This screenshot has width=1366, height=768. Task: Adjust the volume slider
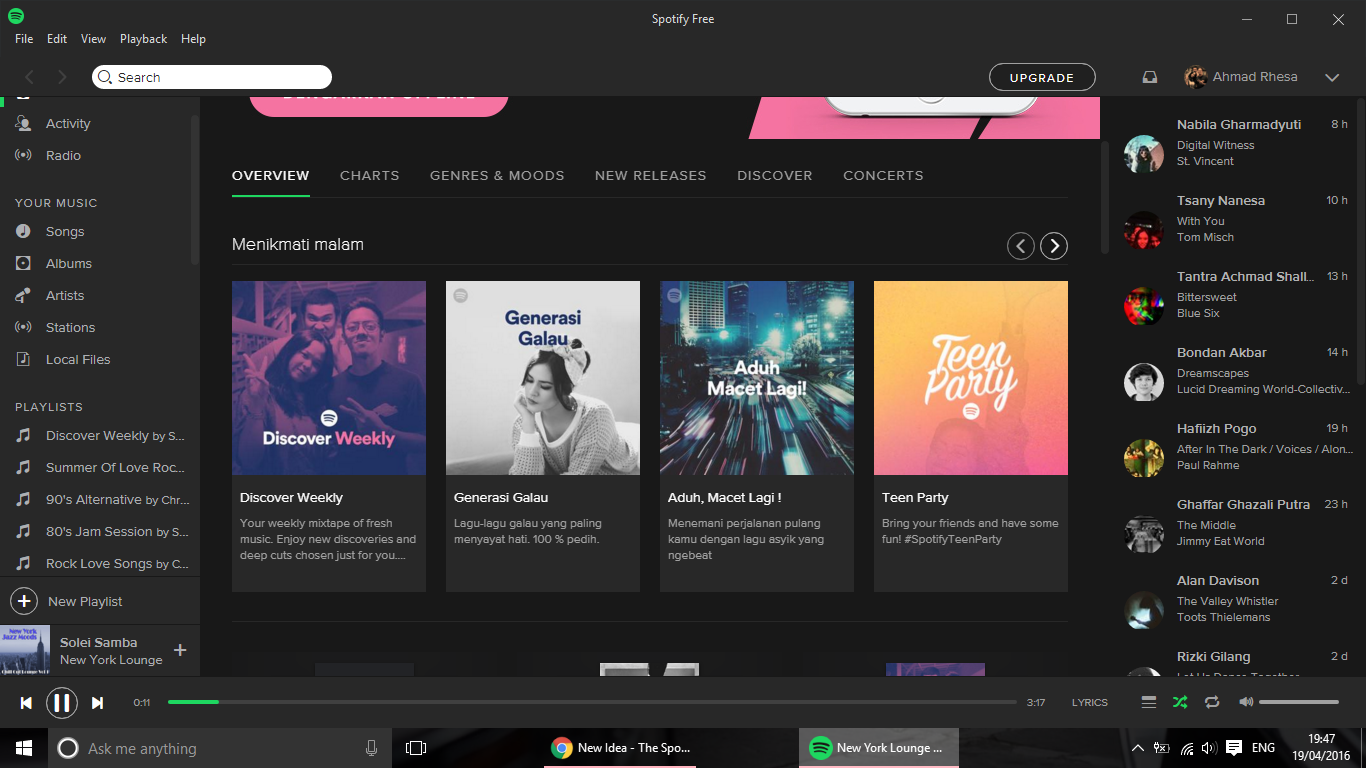[1299, 702]
